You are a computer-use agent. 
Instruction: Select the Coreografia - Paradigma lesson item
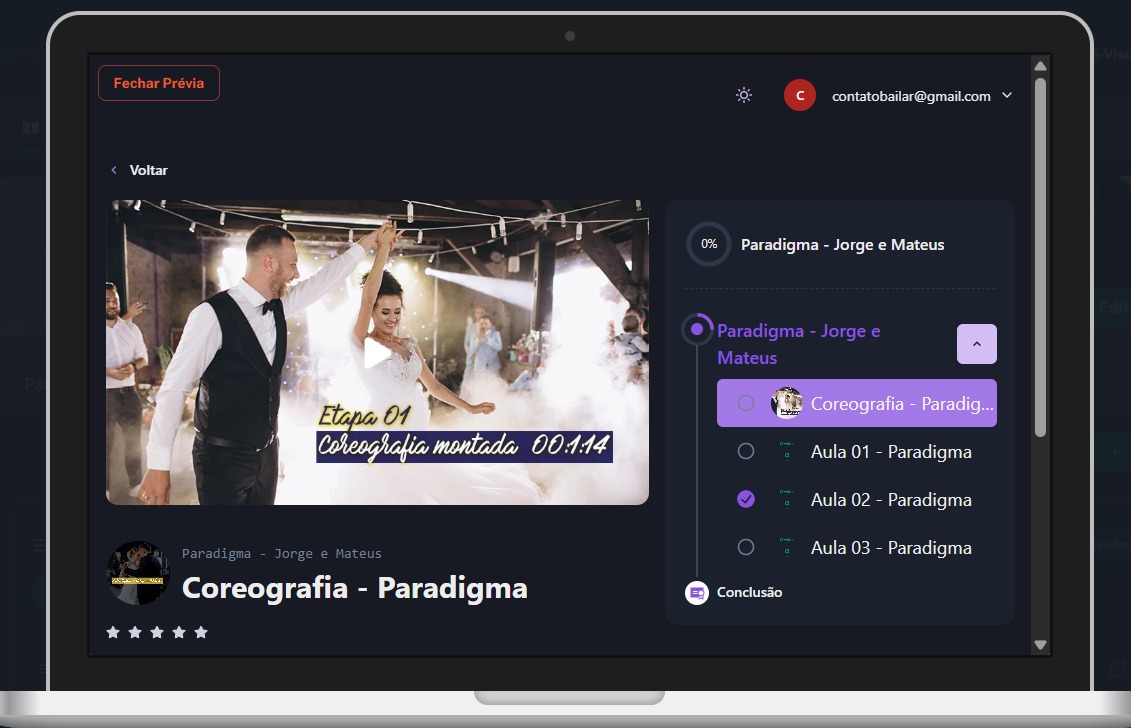tap(900, 404)
